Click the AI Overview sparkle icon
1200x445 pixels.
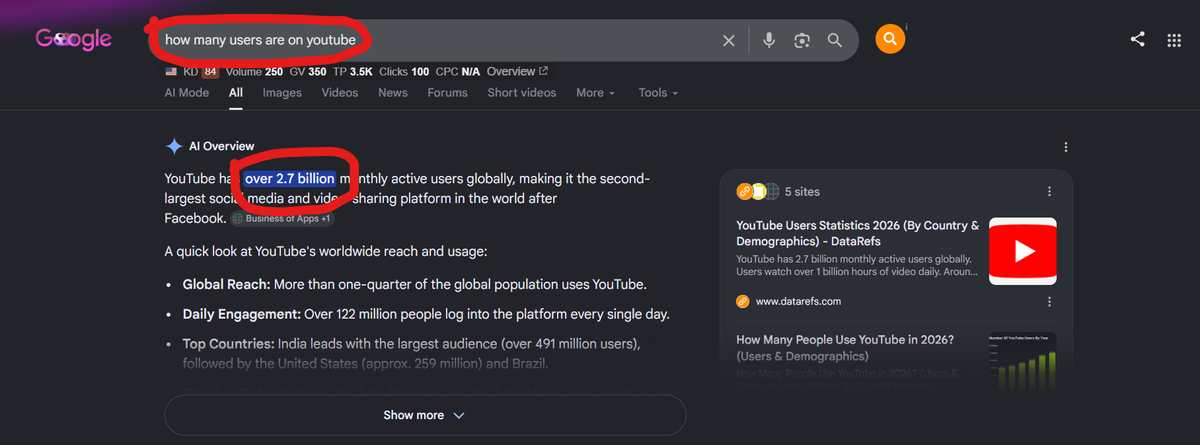(174, 146)
